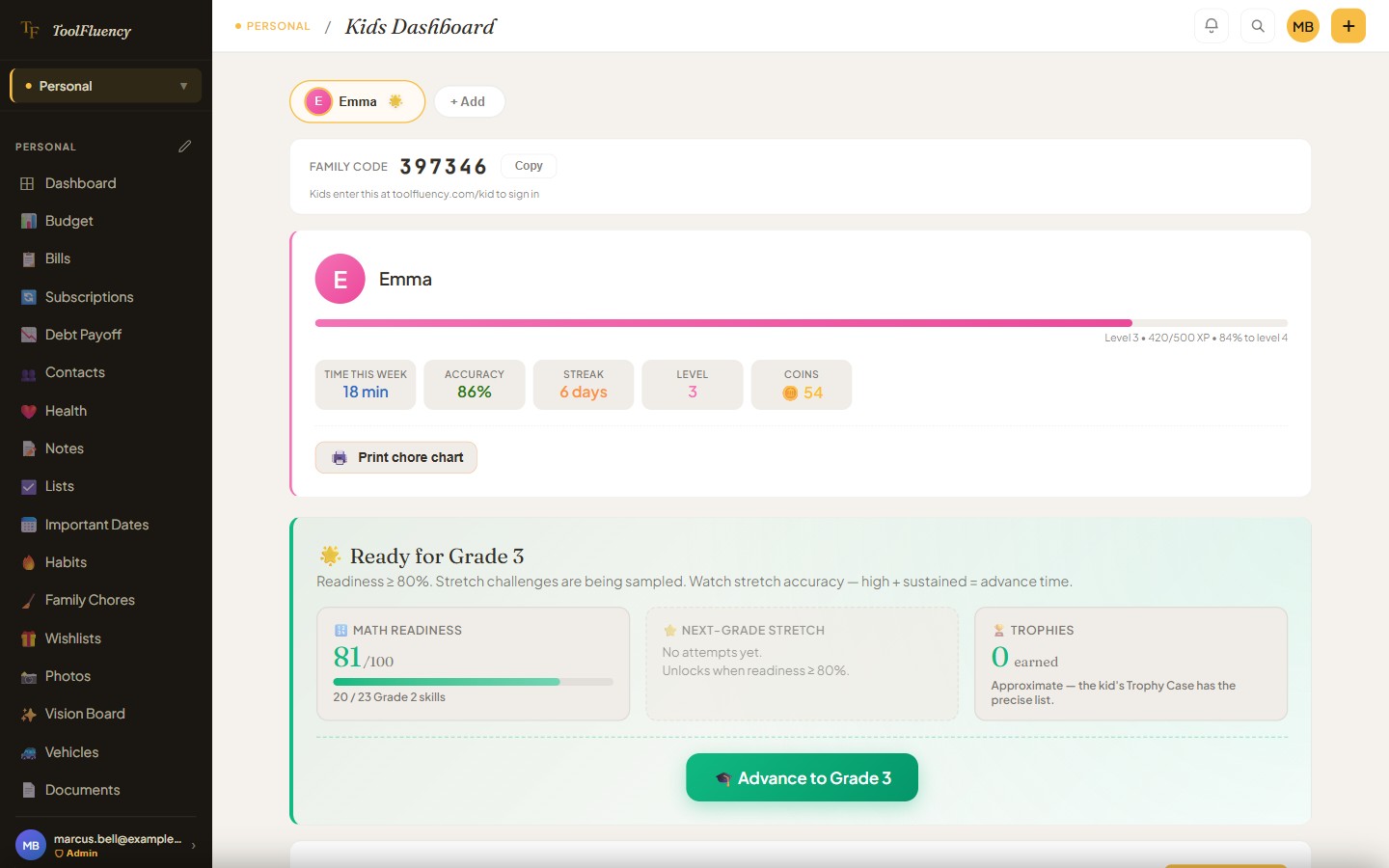The width and height of the screenshot is (1389, 868).
Task: Click the Math Readiness 81/100 card
Action: click(x=473, y=664)
